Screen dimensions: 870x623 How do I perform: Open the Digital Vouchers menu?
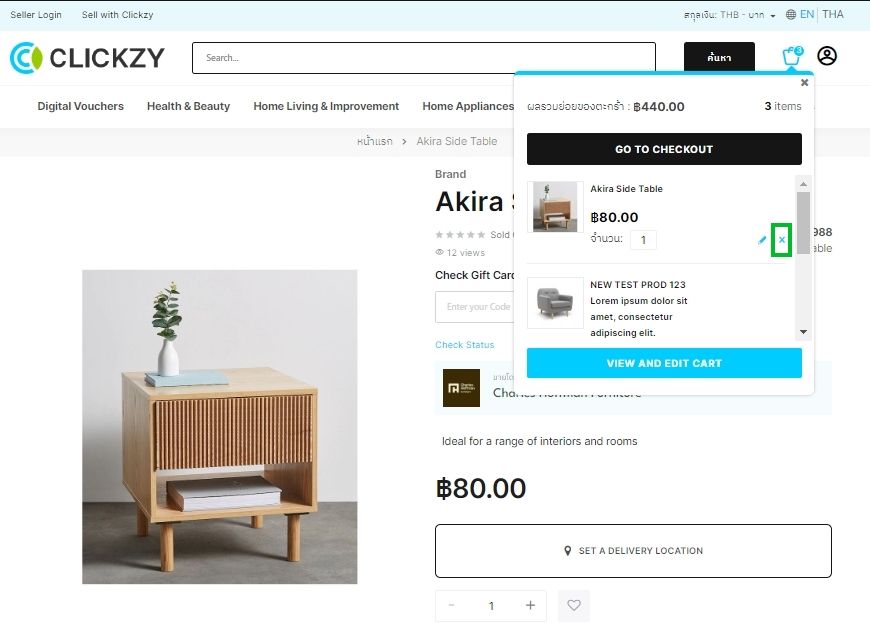click(x=80, y=106)
